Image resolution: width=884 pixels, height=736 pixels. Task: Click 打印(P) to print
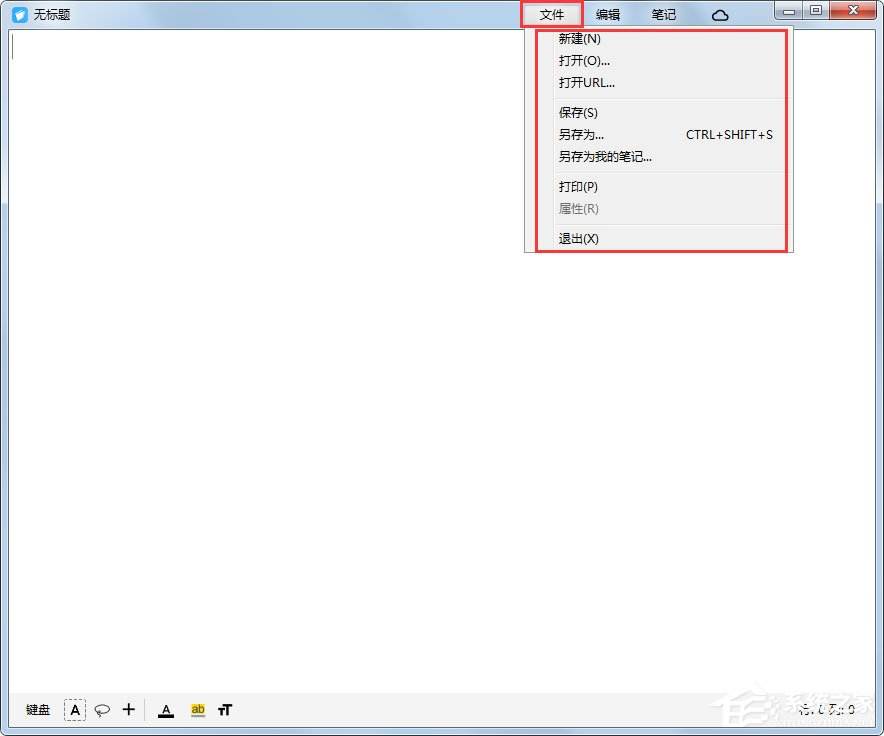coord(578,187)
